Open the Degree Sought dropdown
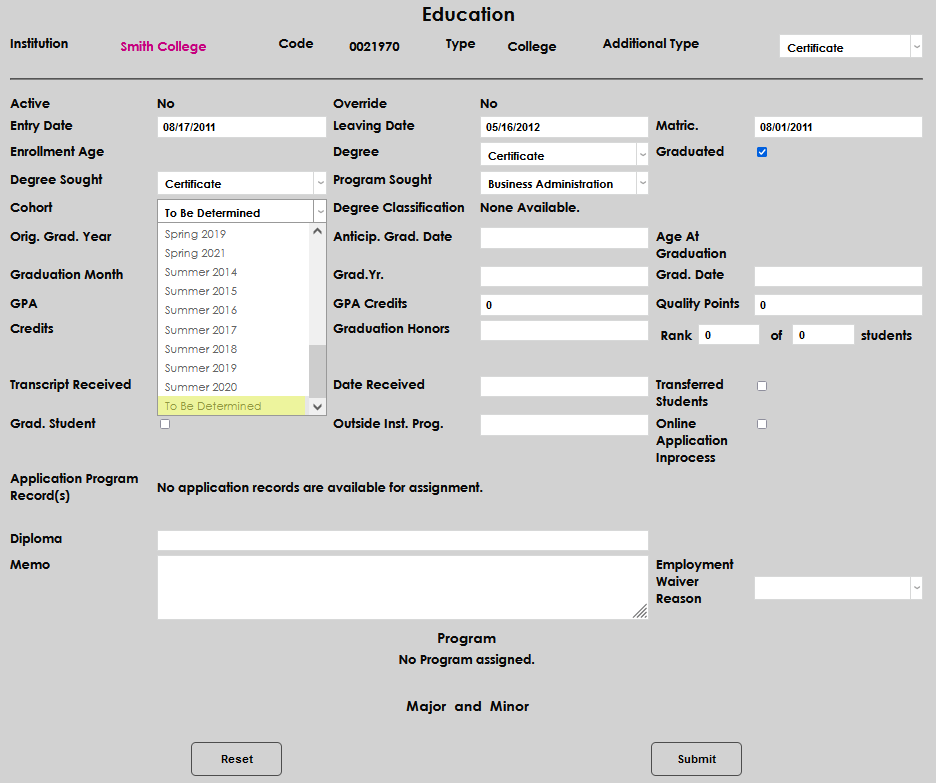The width and height of the screenshot is (936, 783). 241,184
